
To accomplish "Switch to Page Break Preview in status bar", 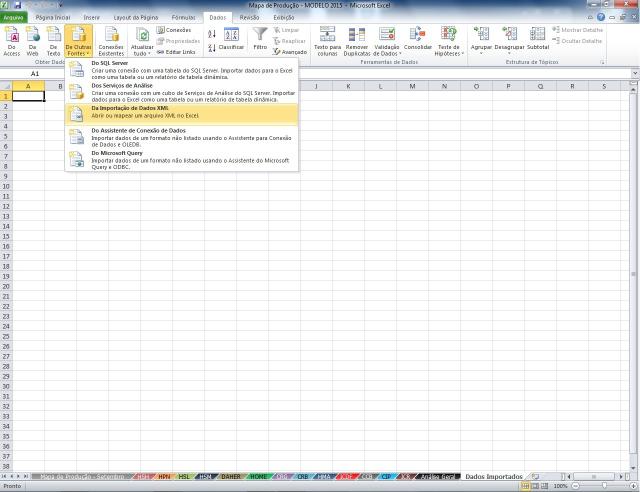I will 544,486.
